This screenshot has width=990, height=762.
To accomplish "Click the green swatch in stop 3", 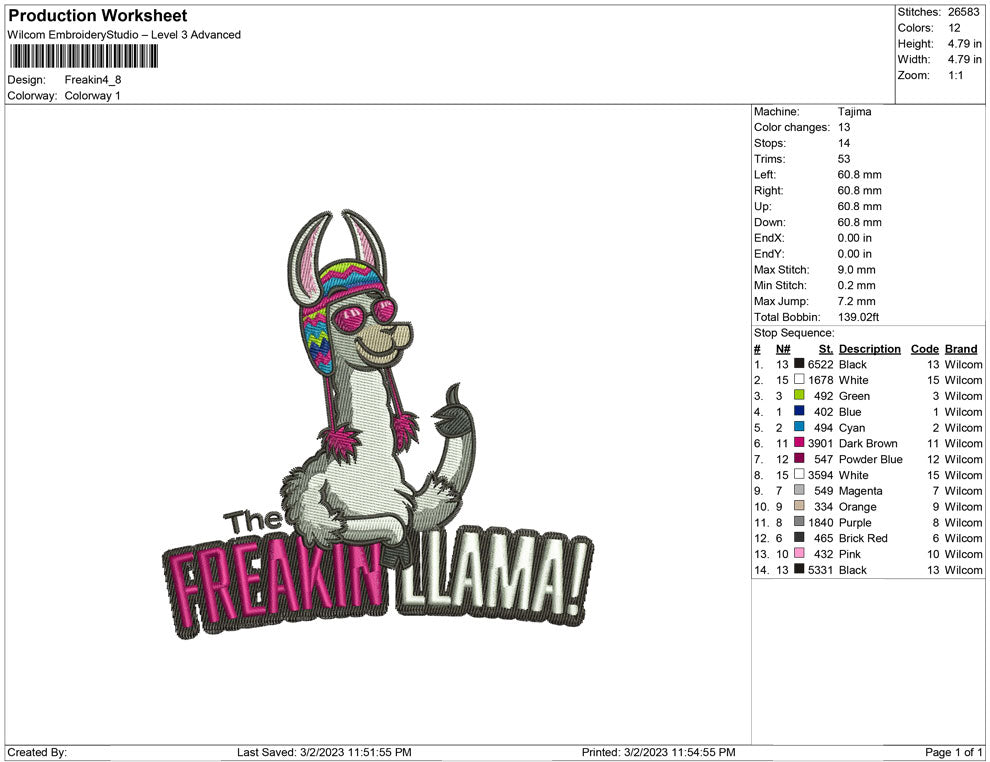I will pos(799,395).
